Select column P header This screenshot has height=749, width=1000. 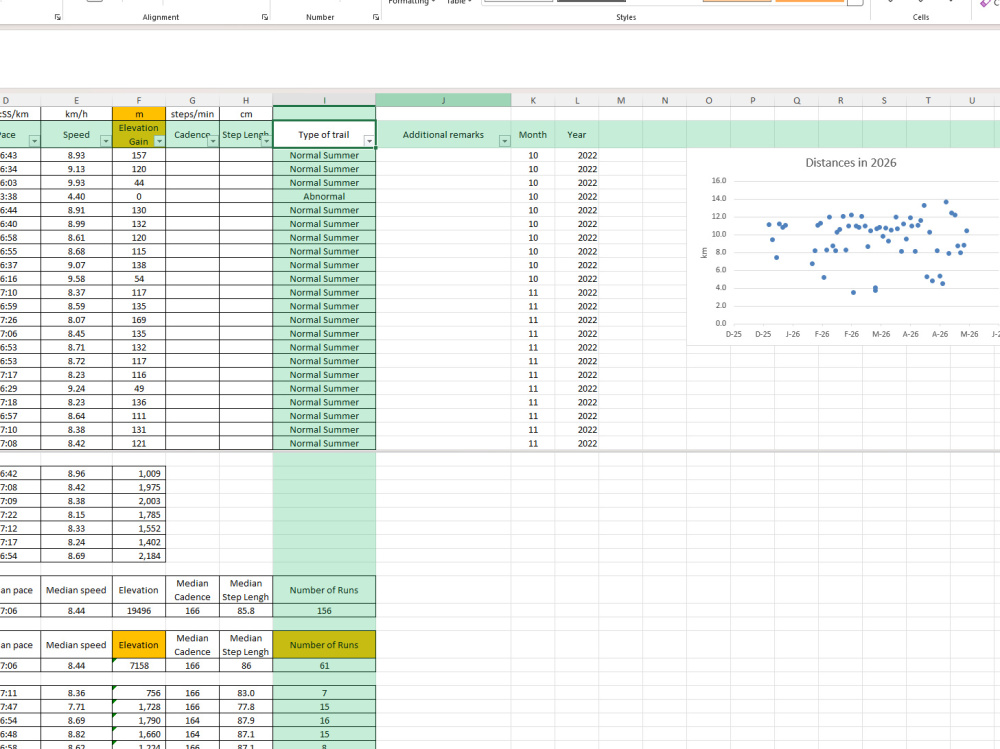[x=753, y=100]
